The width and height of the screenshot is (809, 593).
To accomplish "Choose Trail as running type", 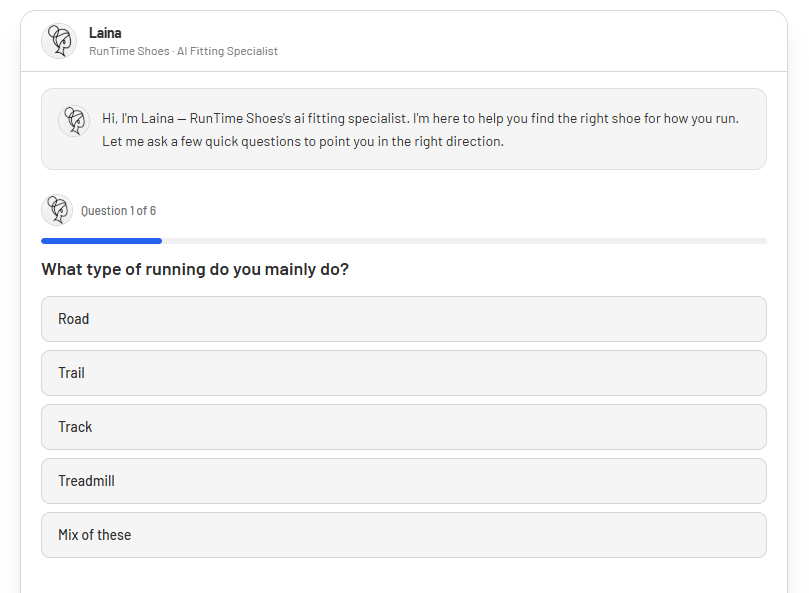I will pos(403,373).
